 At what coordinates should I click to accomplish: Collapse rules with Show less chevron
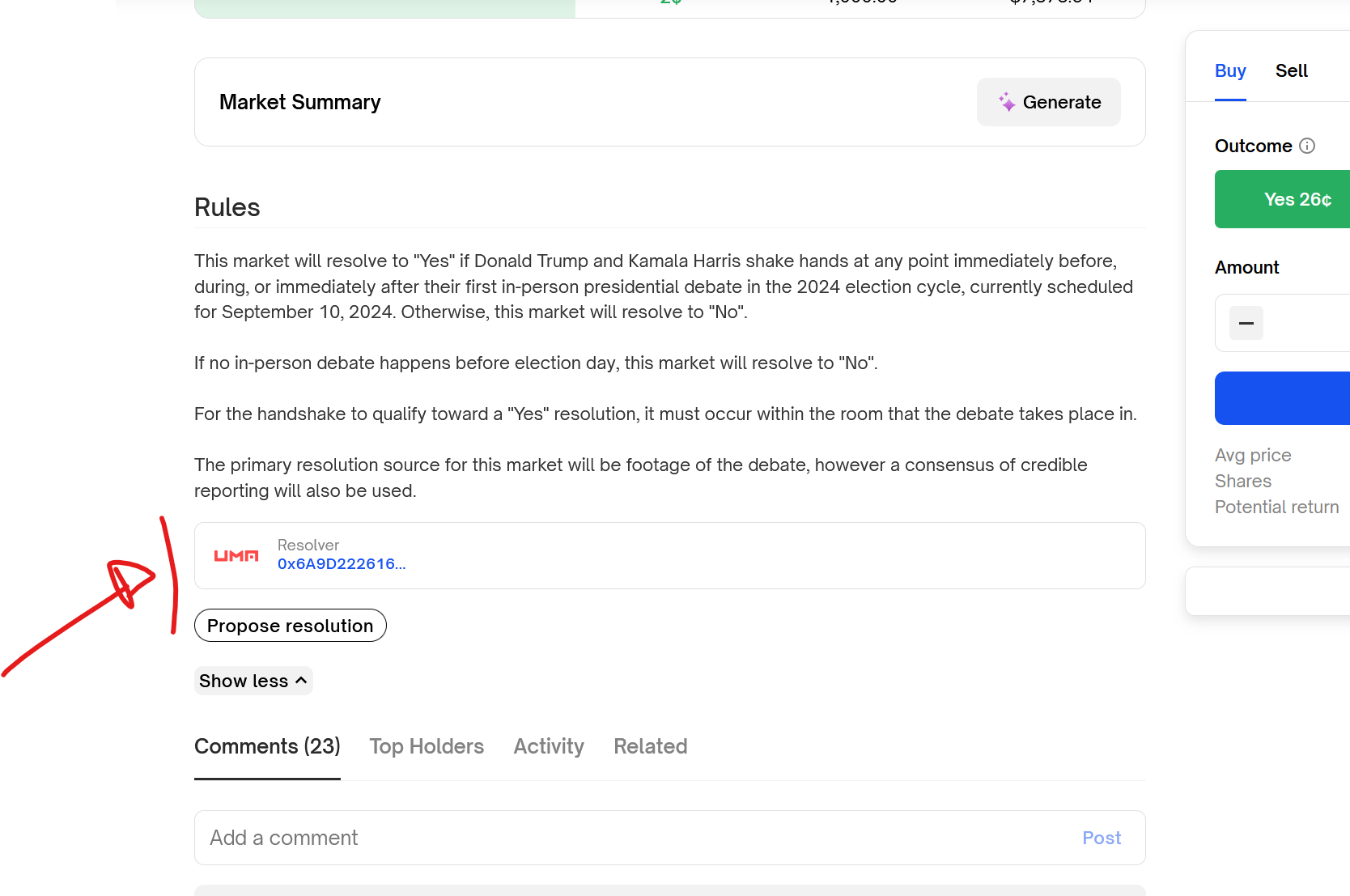pyautogui.click(x=301, y=681)
